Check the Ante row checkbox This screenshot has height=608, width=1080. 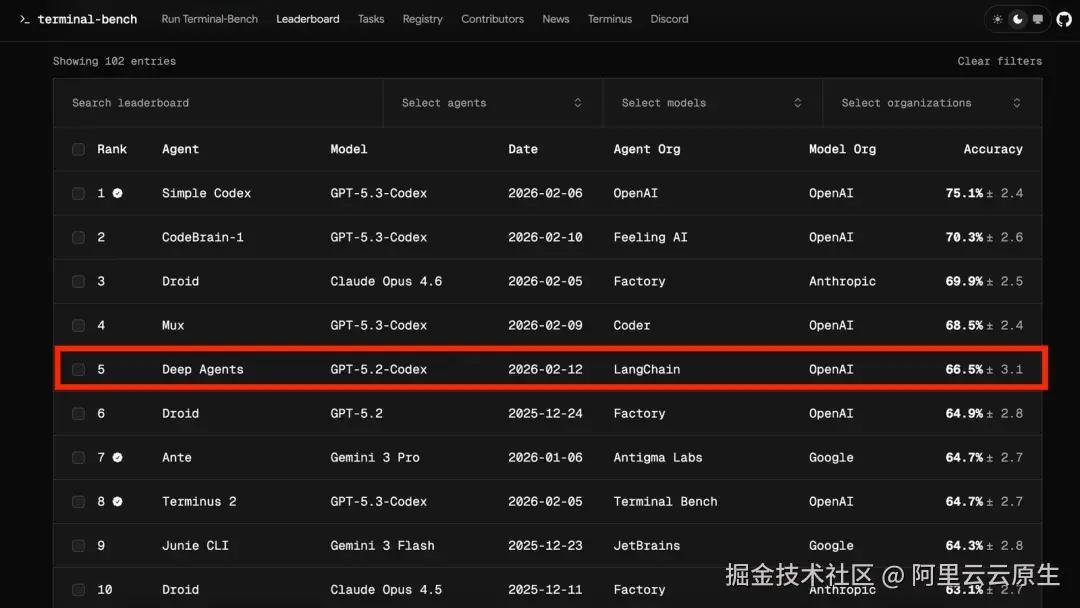pyautogui.click(x=79, y=458)
